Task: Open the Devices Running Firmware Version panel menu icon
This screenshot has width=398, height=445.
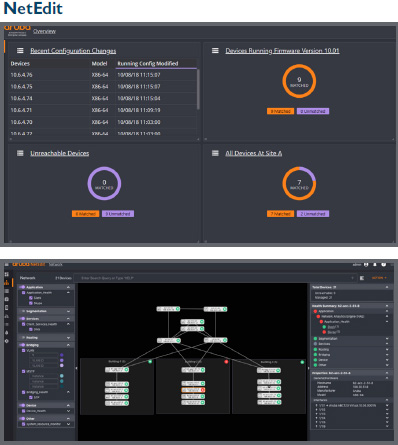Action: (215, 51)
